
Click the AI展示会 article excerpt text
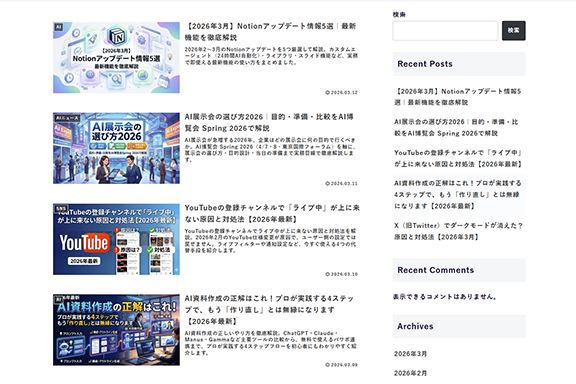coord(270,150)
